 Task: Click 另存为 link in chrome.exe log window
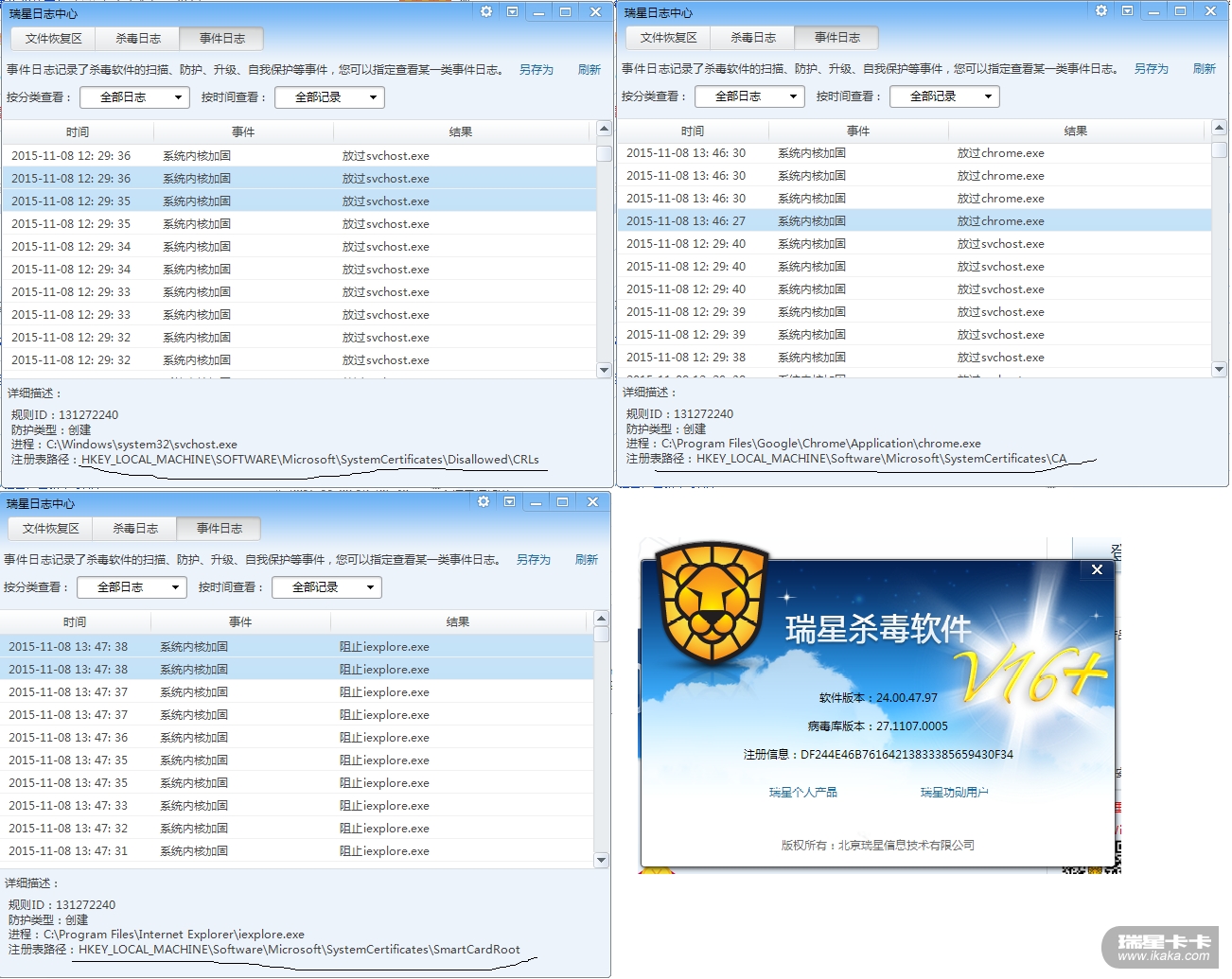(1152, 69)
